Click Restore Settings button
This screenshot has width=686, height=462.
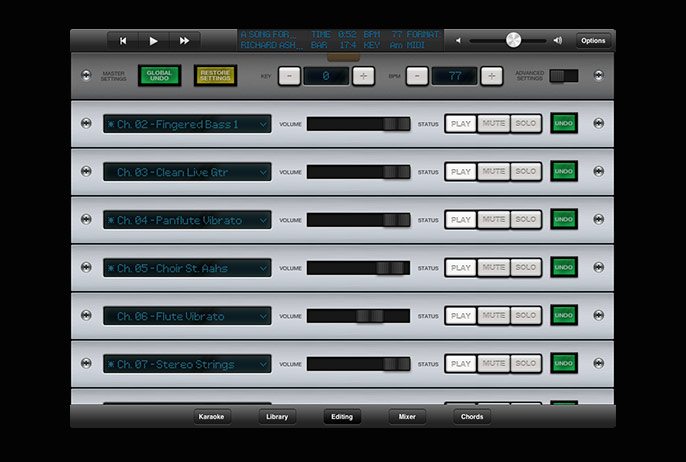(x=215, y=76)
